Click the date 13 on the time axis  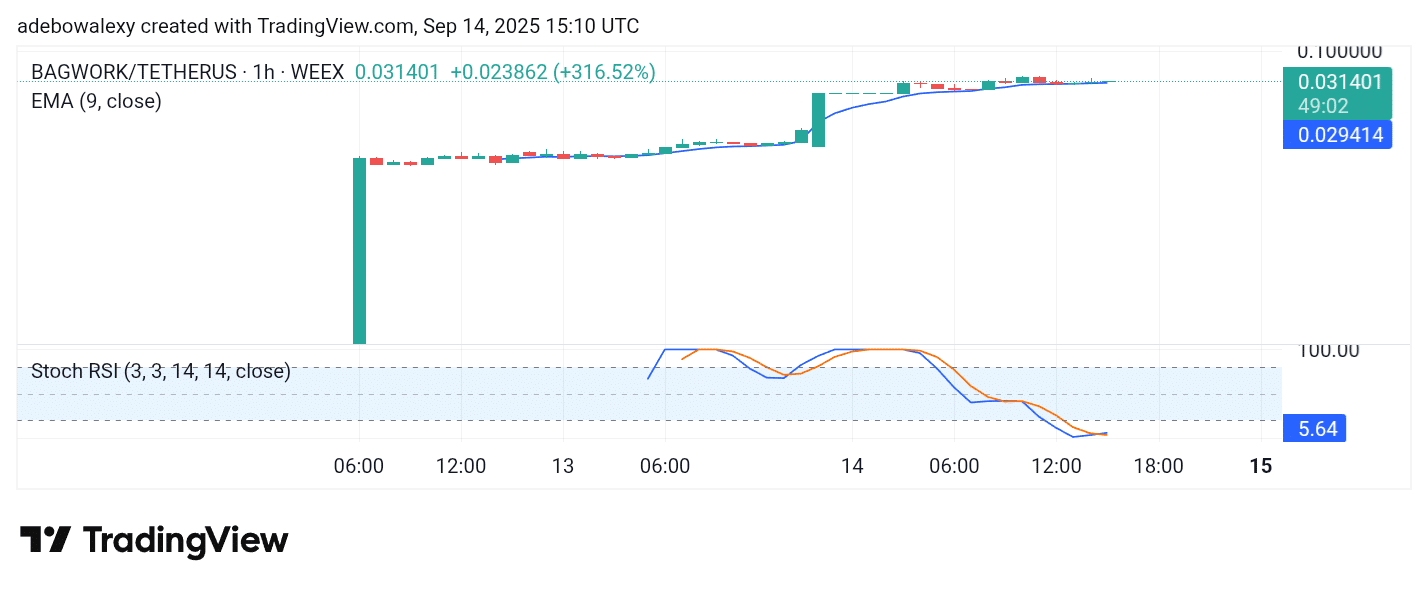tap(563, 466)
